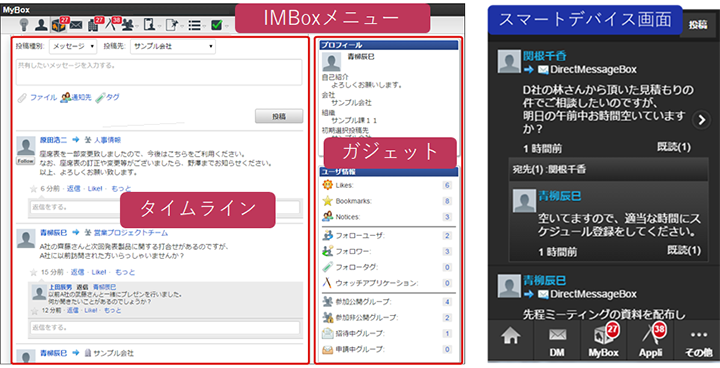Open the 投稿先 サンプル会社 dropdown

173,46
